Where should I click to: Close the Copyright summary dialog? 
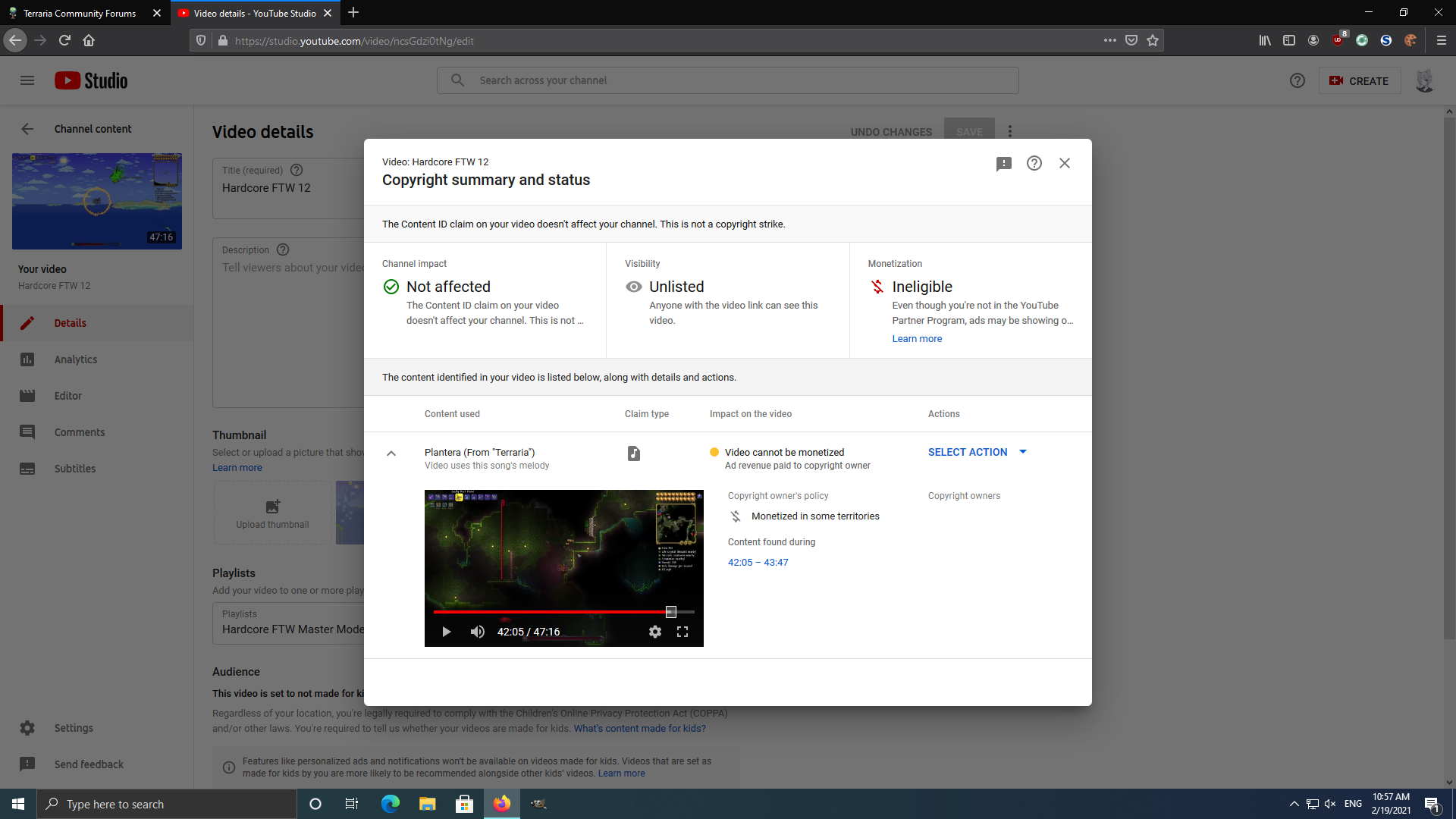(x=1065, y=163)
